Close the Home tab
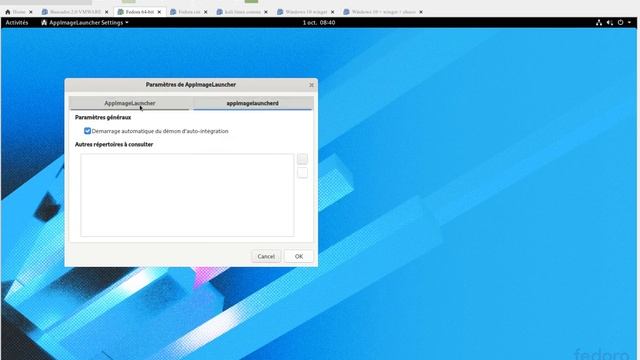Image resolution: width=640 pixels, height=360 pixels. coord(31,12)
